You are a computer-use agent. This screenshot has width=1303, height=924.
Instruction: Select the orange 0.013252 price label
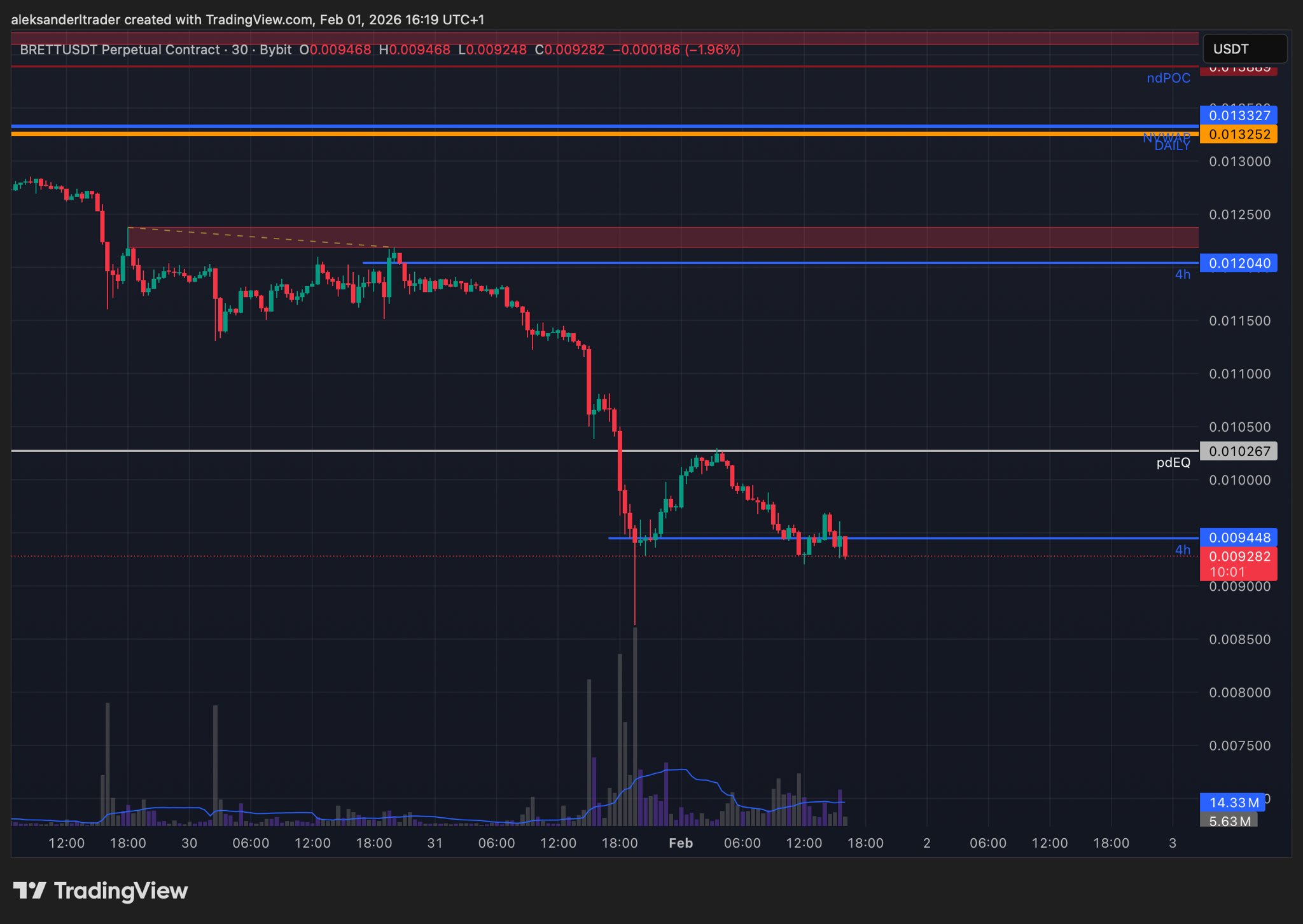coord(1238,134)
